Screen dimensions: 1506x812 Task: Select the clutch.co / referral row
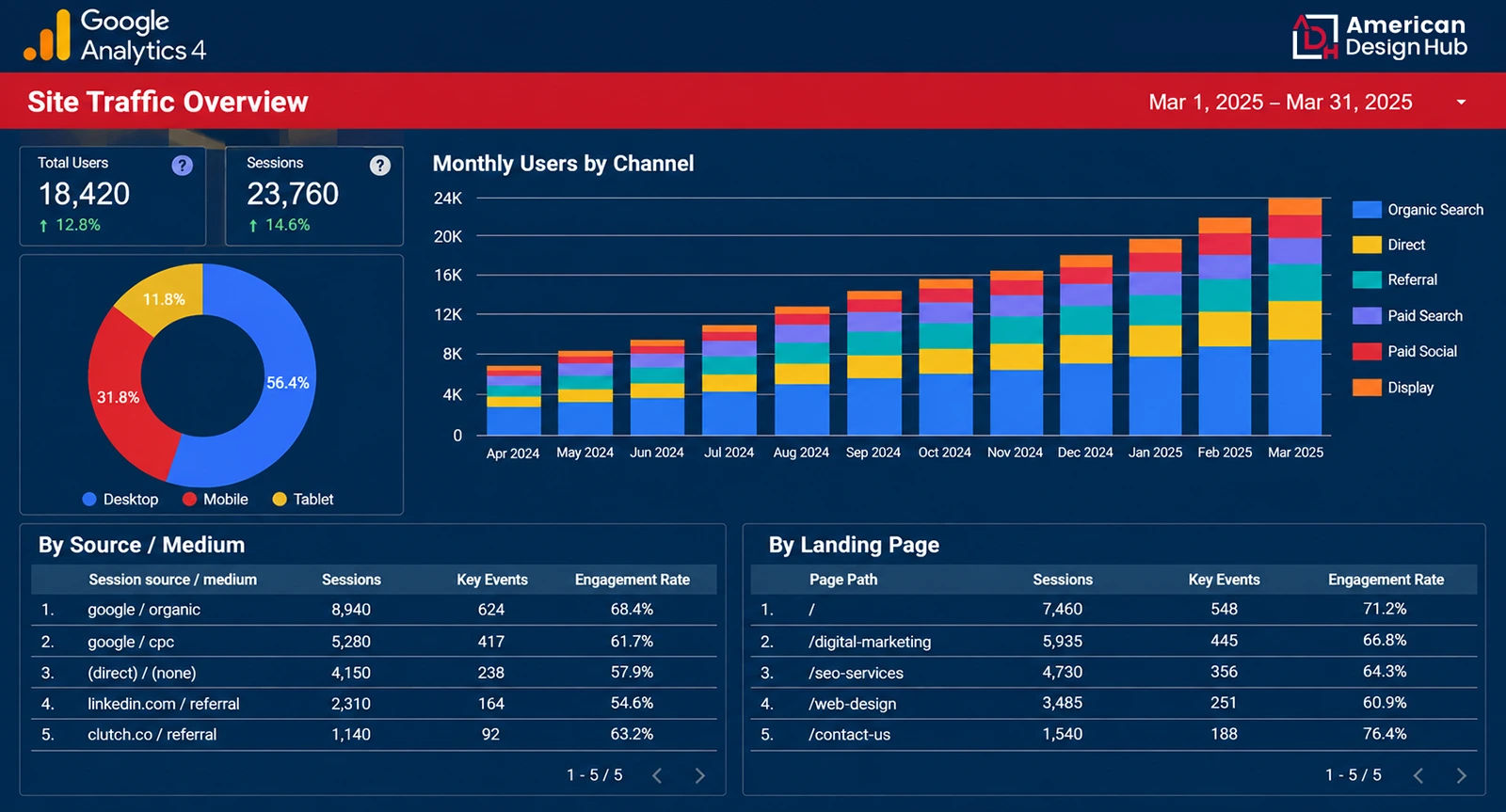374,735
